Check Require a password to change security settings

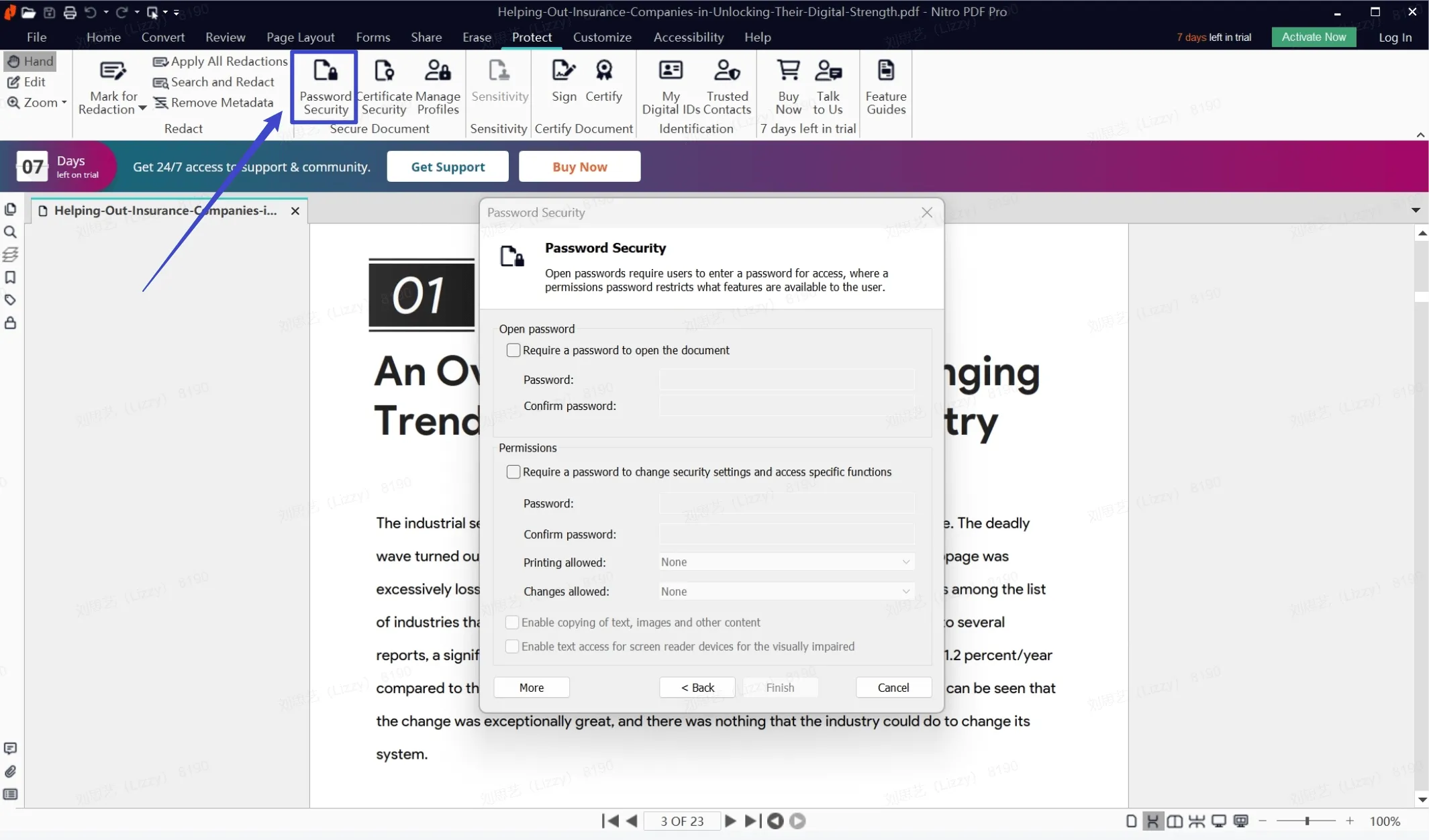coord(512,472)
